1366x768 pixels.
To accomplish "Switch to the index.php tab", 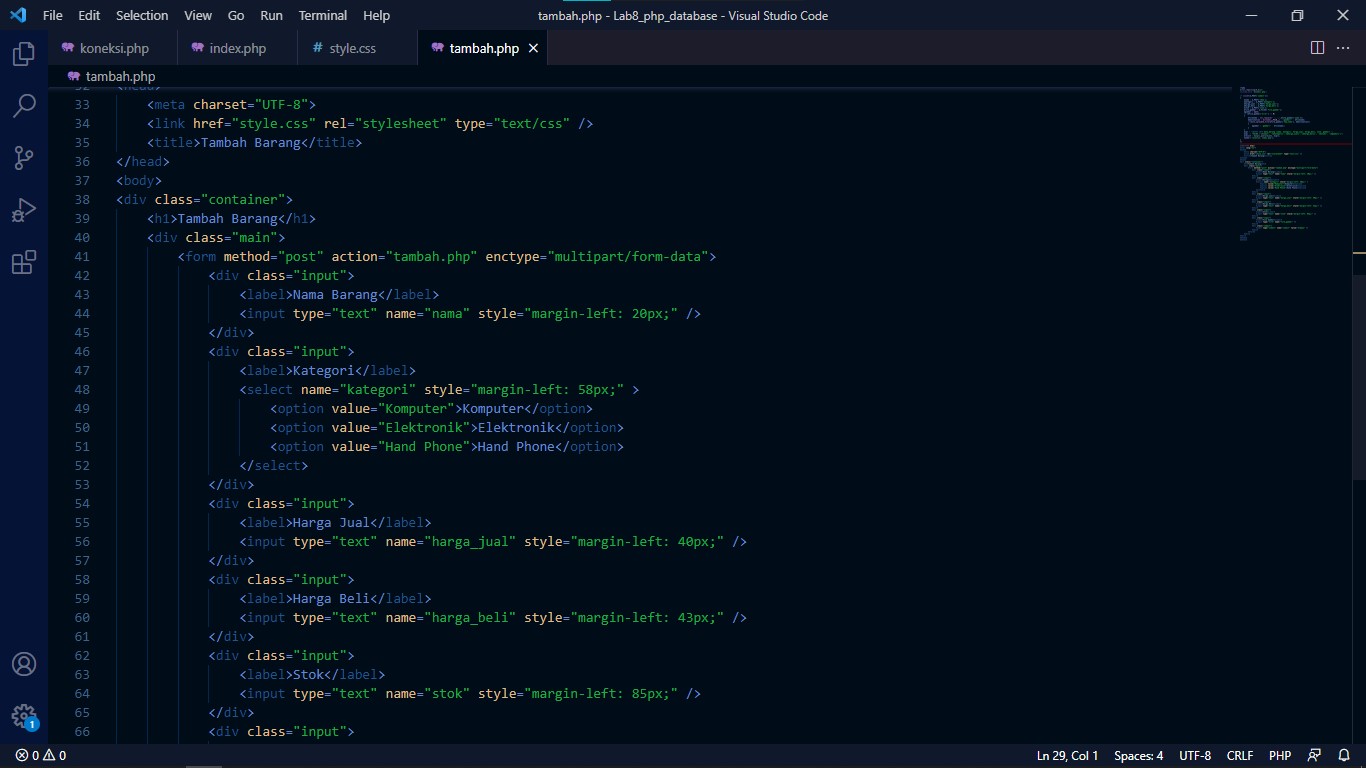I will pyautogui.click(x=237, y=48).
